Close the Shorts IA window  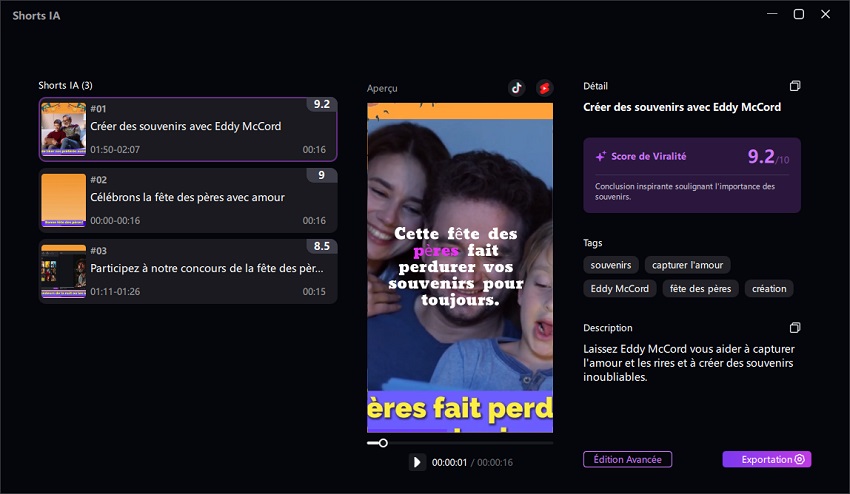(x=825, y=14)
